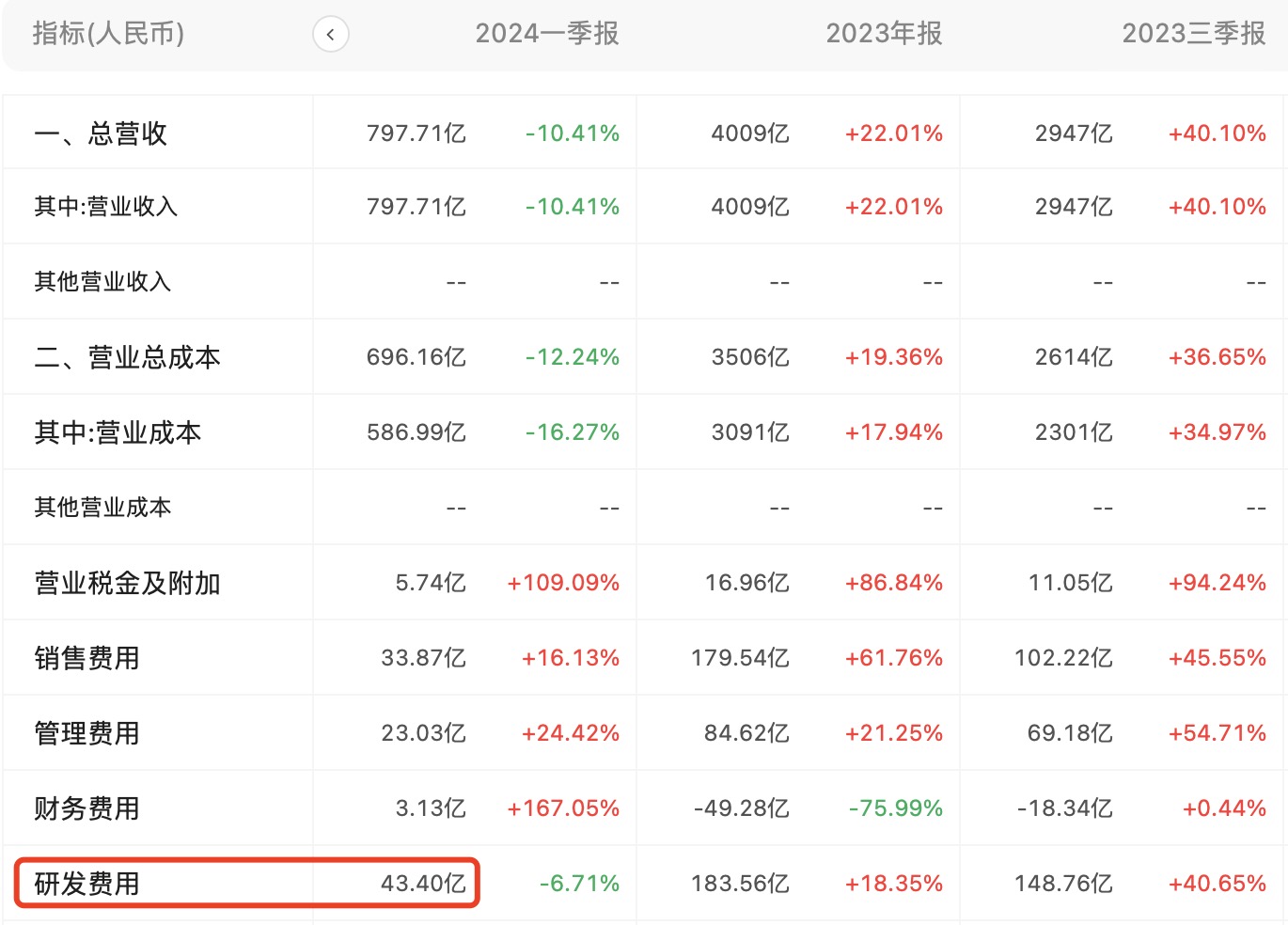Image resolution: width=1288 pixels, height=925 pixels.
Task: Click the +167.05% financial expense change
Action: pos(562,808)
